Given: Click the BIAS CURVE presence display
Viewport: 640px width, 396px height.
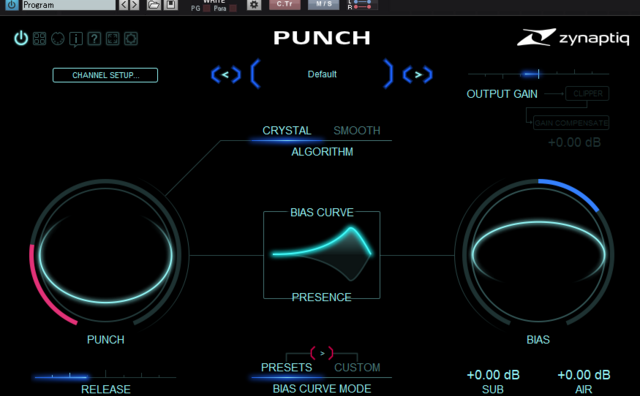Looking at the screenshot, I should coord(322,255).
